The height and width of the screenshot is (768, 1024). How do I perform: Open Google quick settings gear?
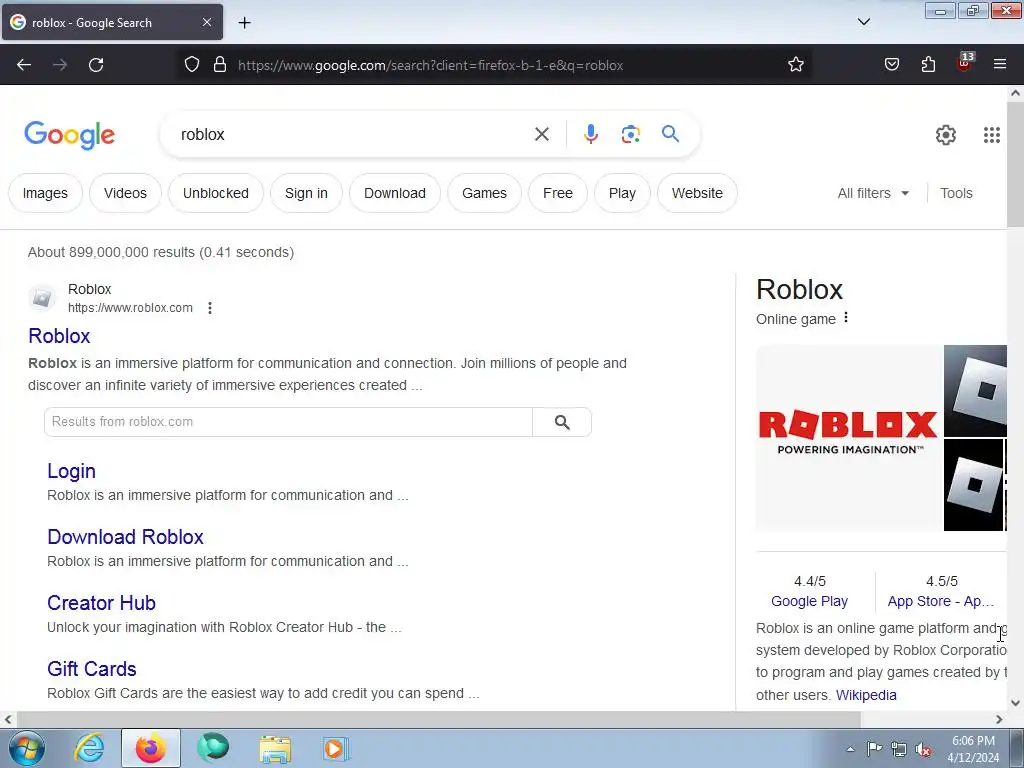point(946,135)
